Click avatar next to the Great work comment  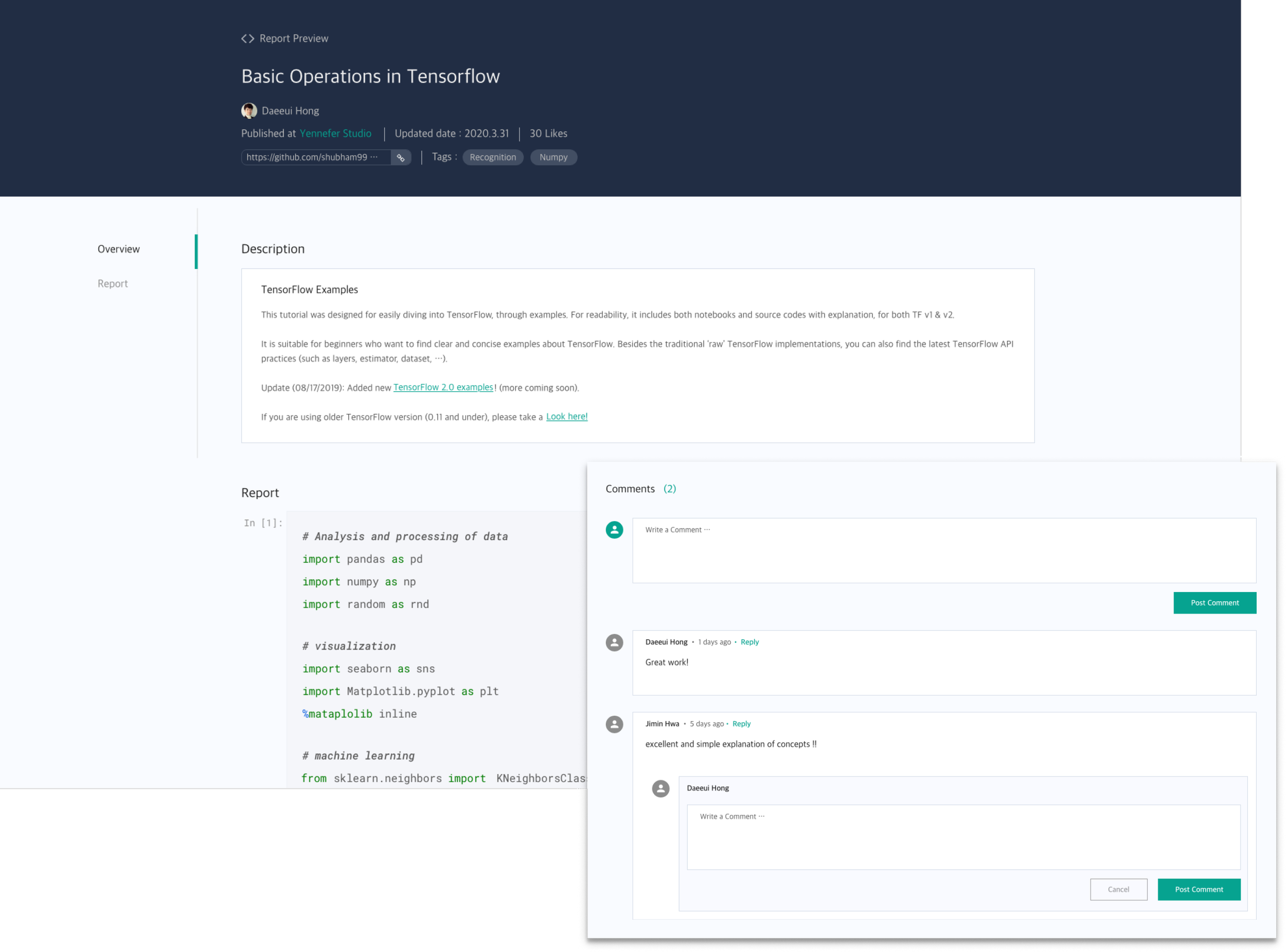pyautogui.click(x=614, y=642)
